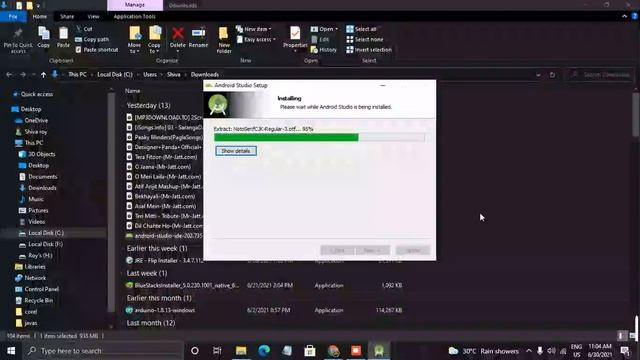Collapse the Earlier this week group
This screenshot has height=360, width=640.
click(x=157, y=248)
